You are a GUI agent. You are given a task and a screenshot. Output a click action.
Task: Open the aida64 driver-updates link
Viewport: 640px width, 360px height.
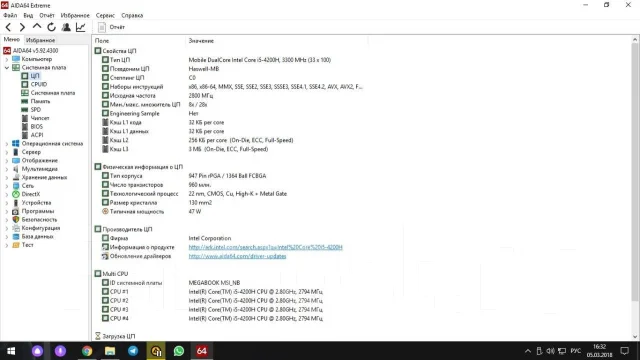pyautogui.click(x=237, y=256)
